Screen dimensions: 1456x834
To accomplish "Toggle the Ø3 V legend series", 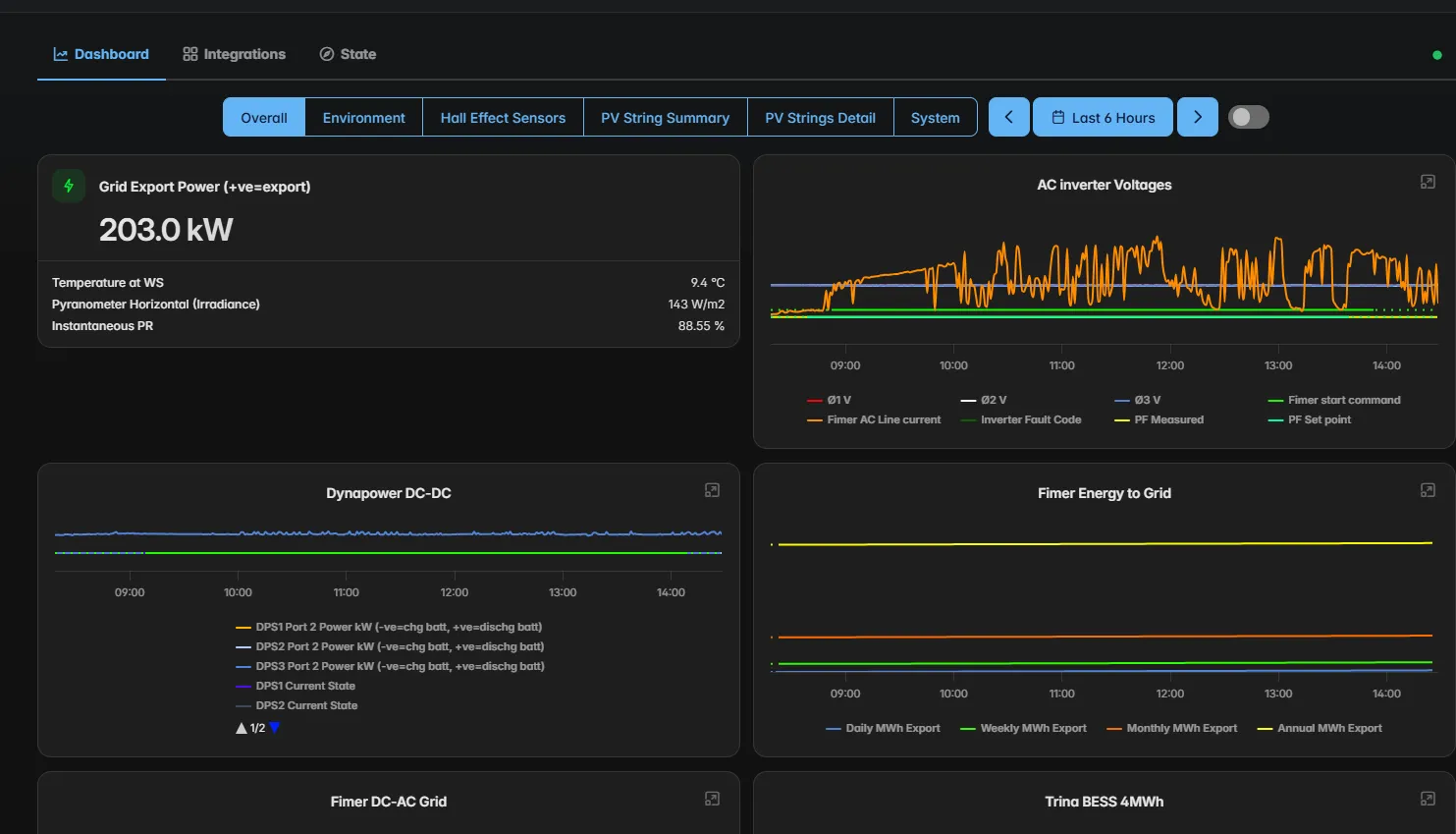I will click(x=1137, y=400).
